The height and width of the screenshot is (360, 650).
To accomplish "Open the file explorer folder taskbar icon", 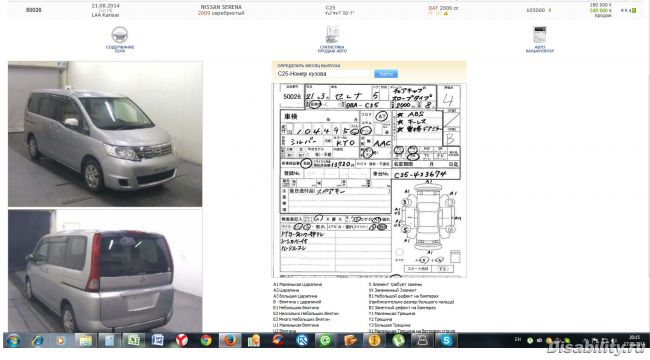I will (x=85, y=341).
